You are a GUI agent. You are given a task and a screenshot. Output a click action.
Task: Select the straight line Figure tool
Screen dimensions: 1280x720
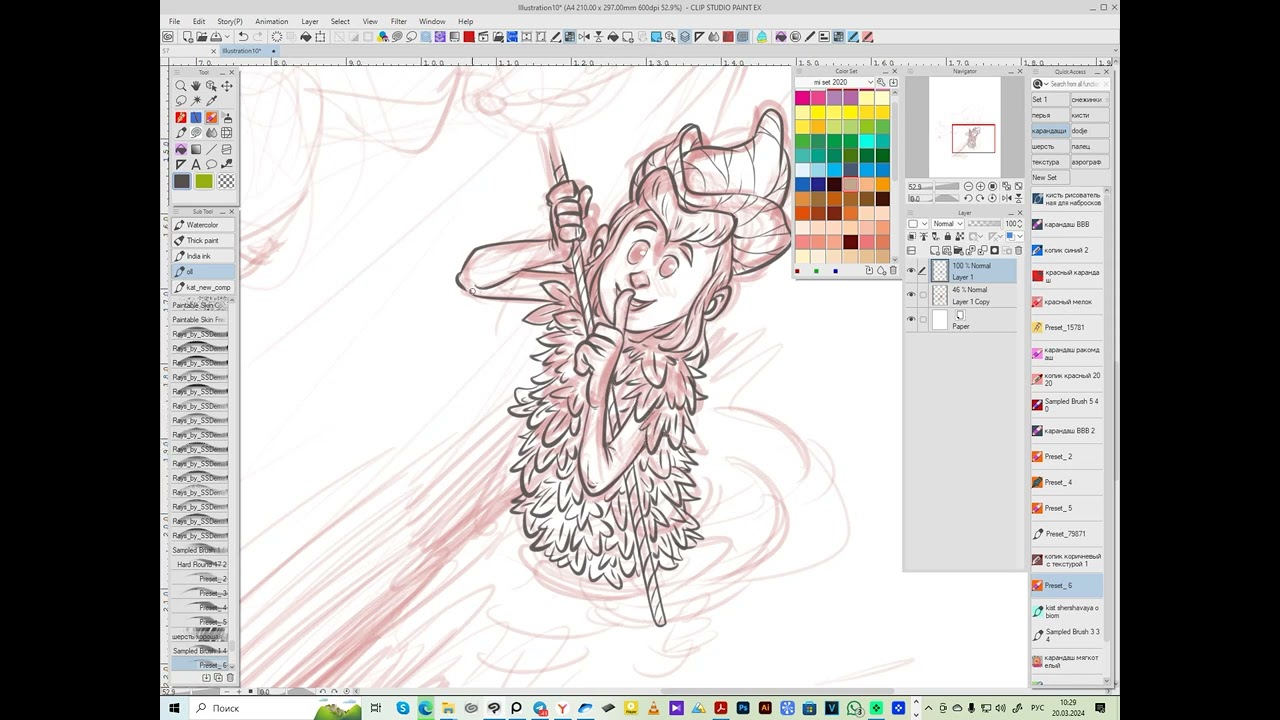[212, 149]
